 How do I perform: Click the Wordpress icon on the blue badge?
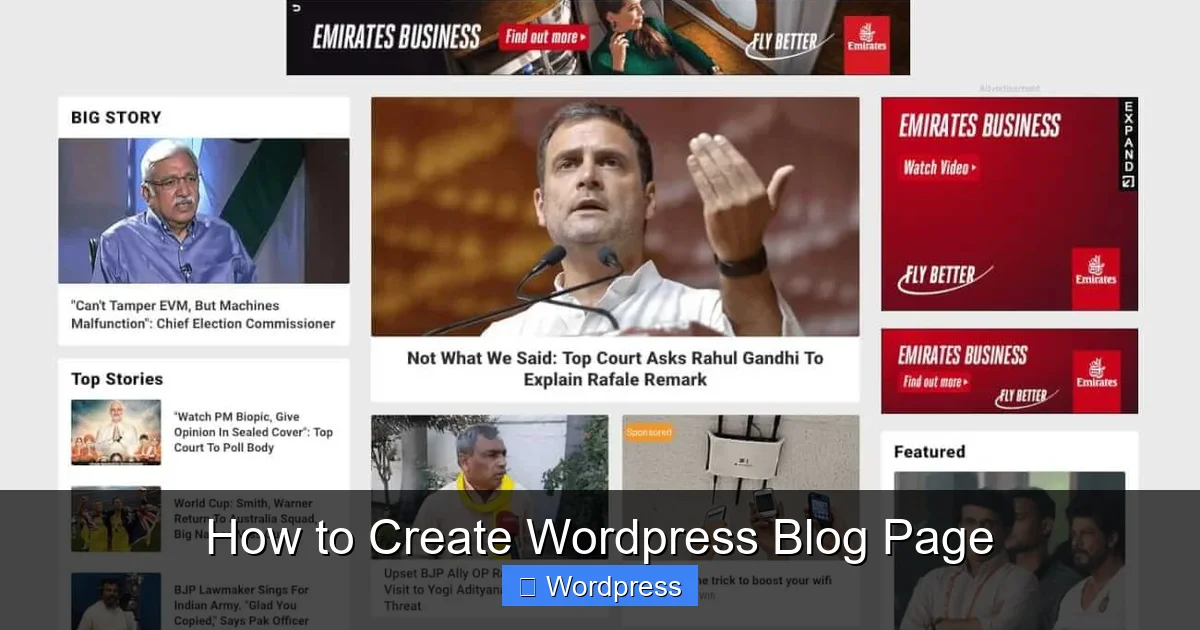pyautogui.click(x=528, y=586)
